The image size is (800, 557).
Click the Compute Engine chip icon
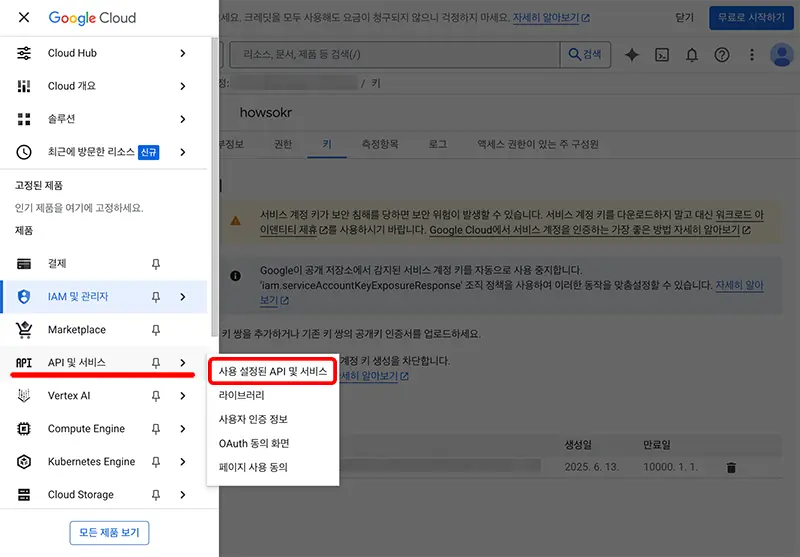[x=24, y=428]
